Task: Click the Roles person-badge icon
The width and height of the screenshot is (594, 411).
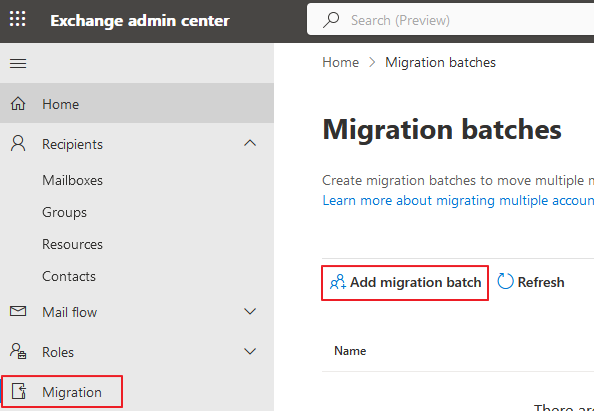Action: (x=18, y=351)
